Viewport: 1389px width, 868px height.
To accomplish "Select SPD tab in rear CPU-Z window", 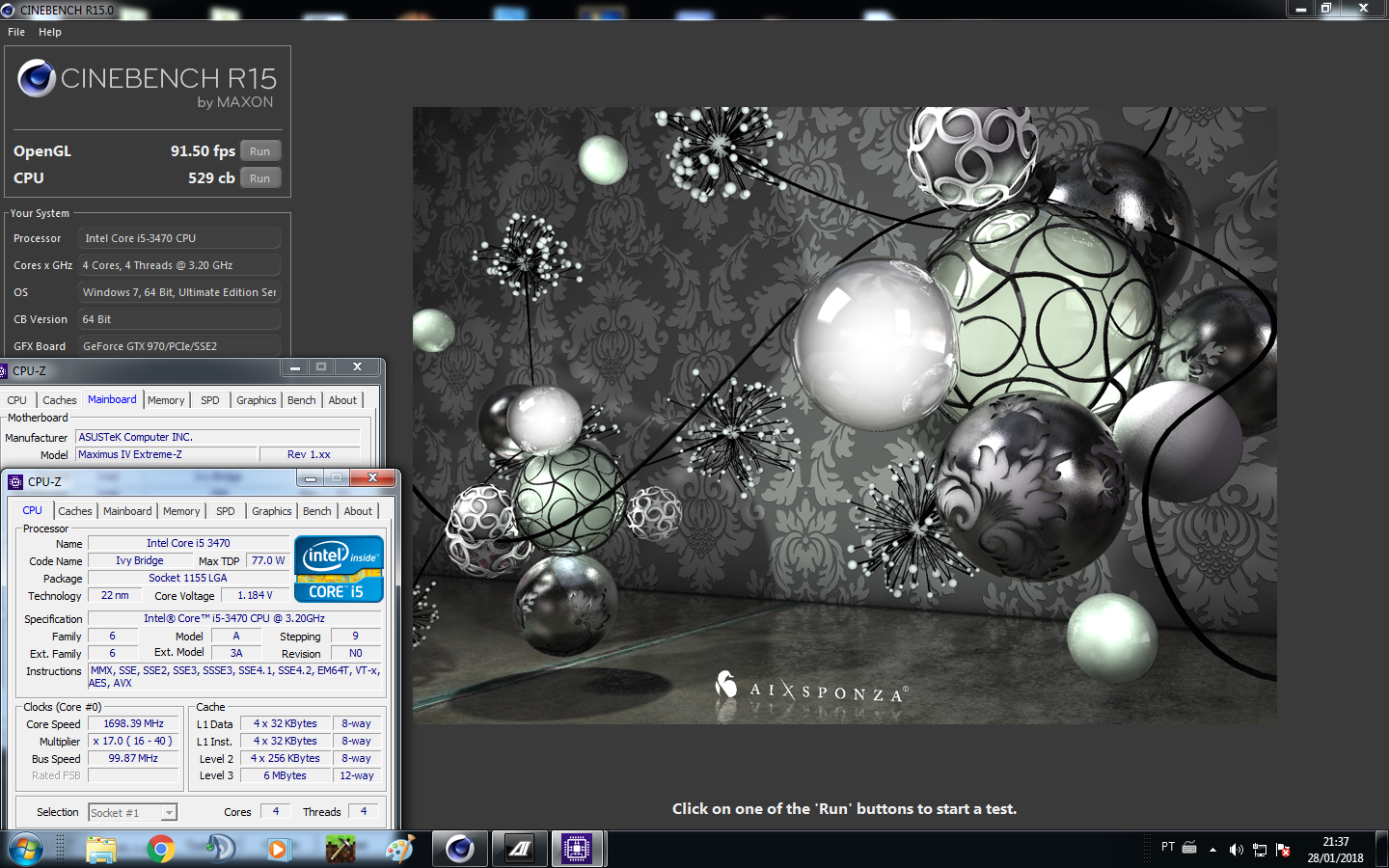I will pyautogui.click(x=210, y=400).
